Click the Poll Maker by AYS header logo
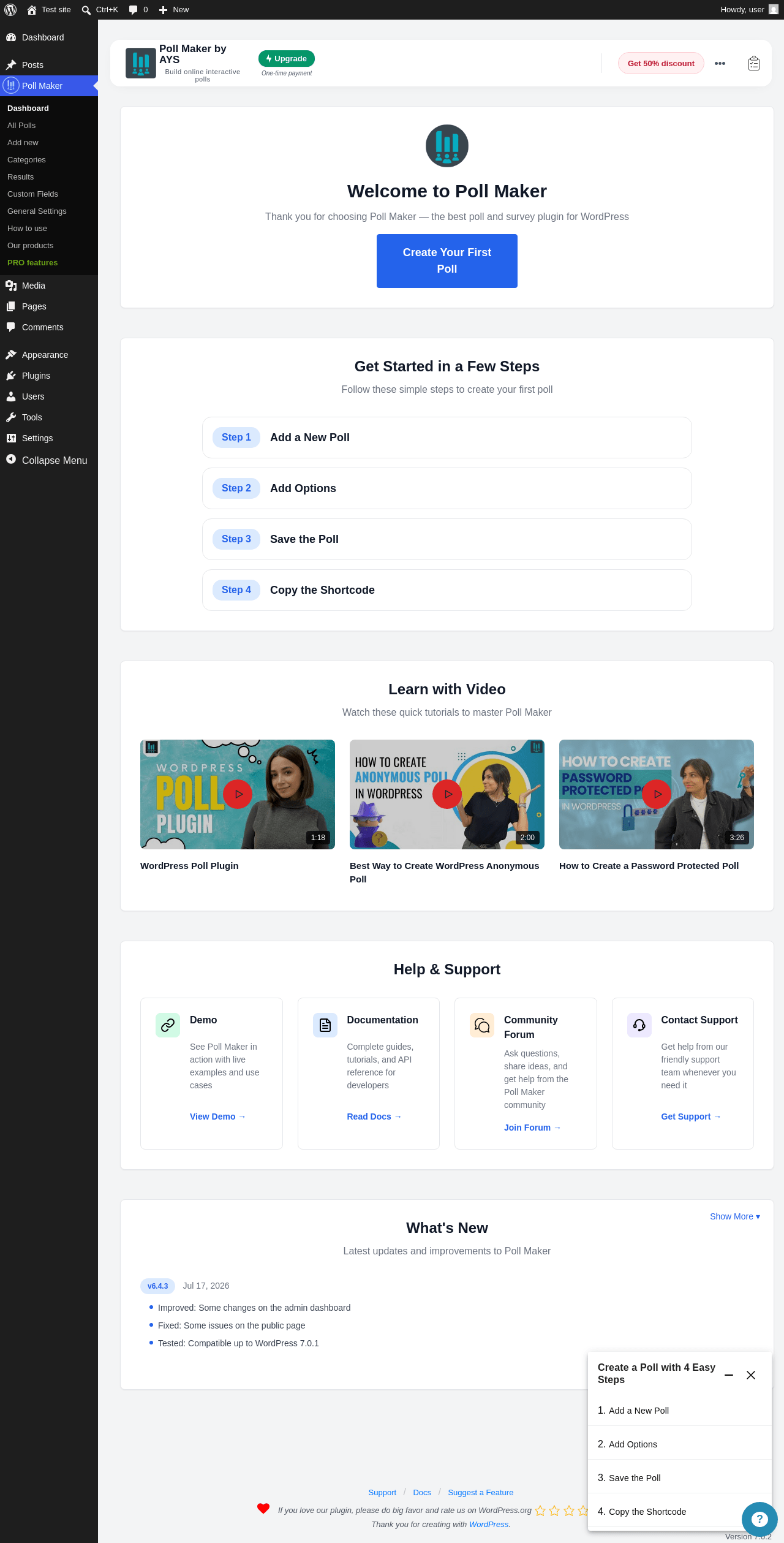 141,63
